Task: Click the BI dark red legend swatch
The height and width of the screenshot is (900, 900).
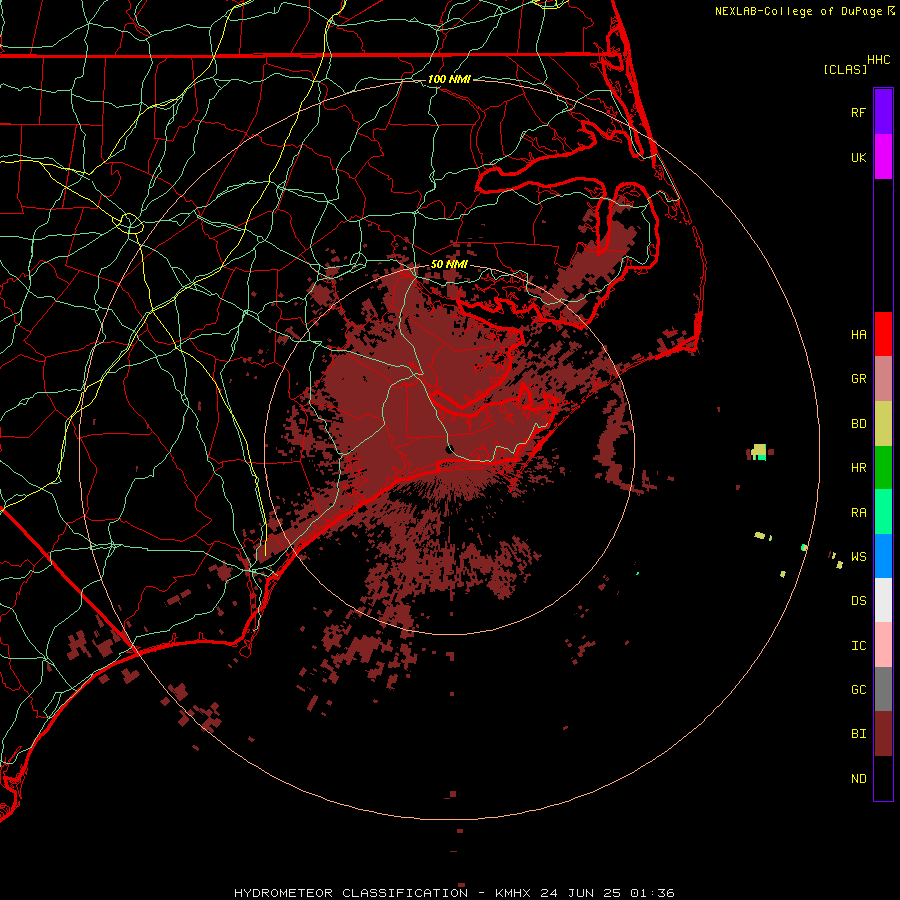Action: coord(883,734)
